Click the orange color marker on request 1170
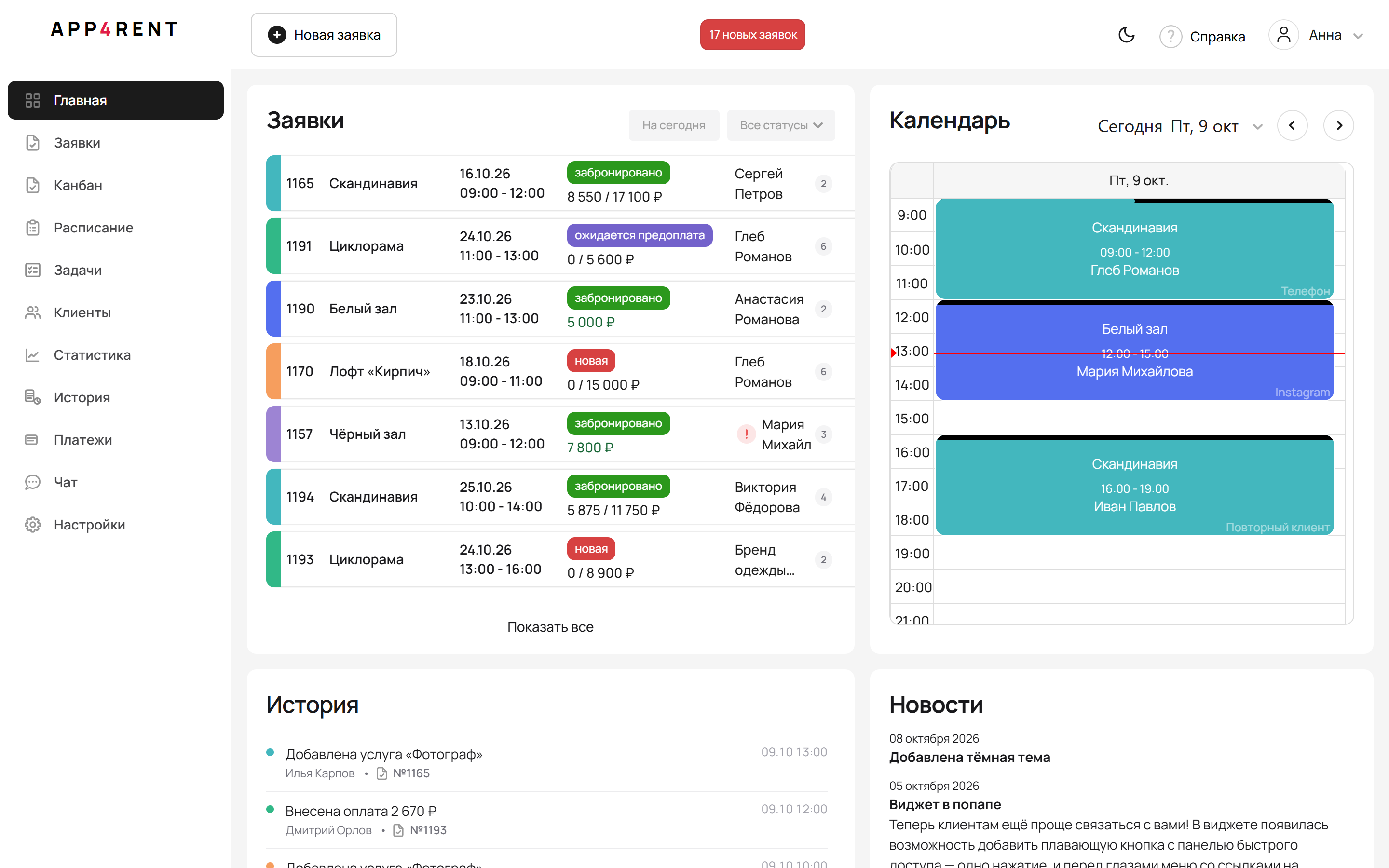The height and width of the screenshot is (868, 1389). click(x=273, y=371)
